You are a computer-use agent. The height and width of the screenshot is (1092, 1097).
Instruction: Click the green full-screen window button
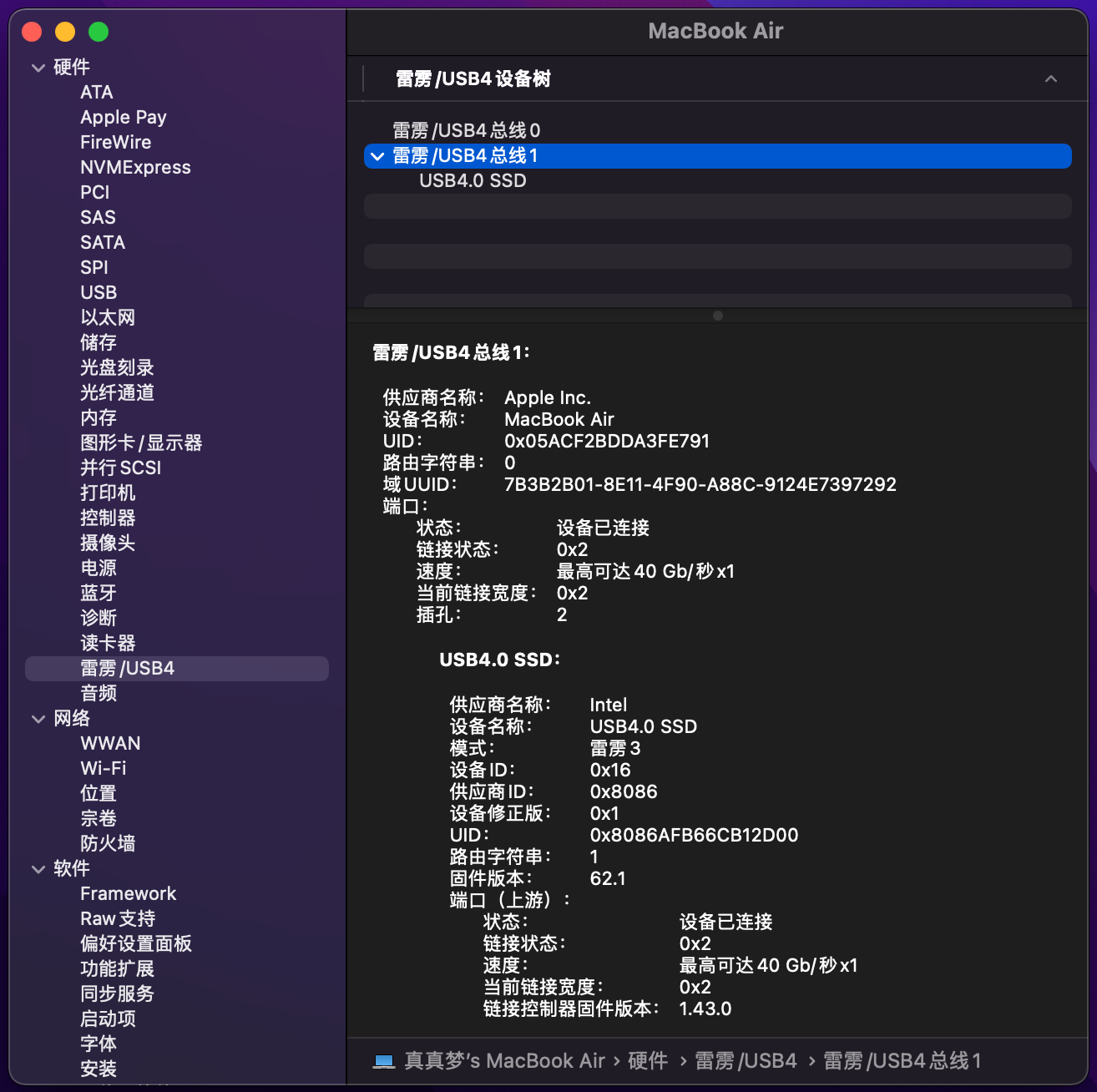tap(99, 32)
